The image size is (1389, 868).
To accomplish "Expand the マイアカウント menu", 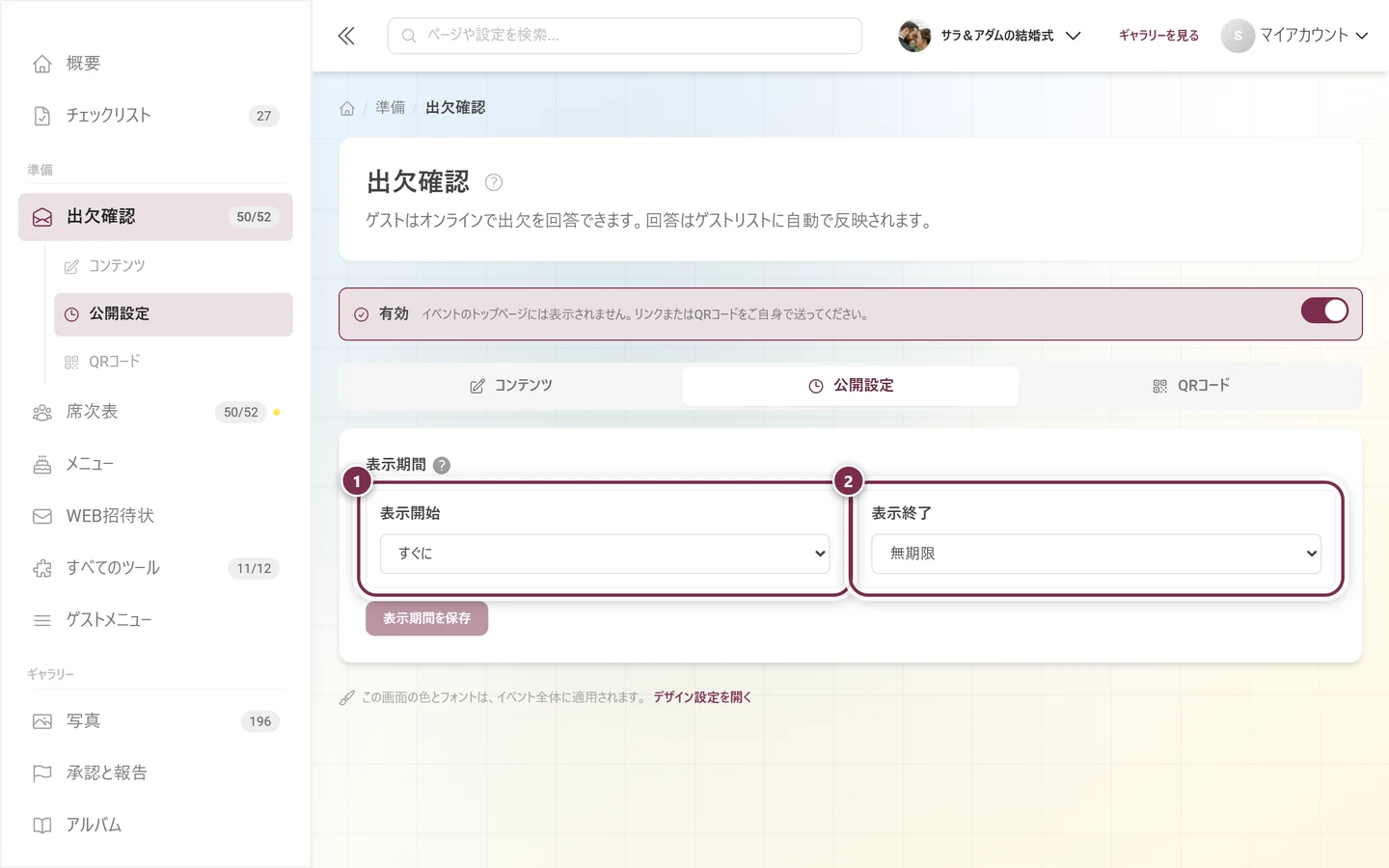I will 1294,36.
